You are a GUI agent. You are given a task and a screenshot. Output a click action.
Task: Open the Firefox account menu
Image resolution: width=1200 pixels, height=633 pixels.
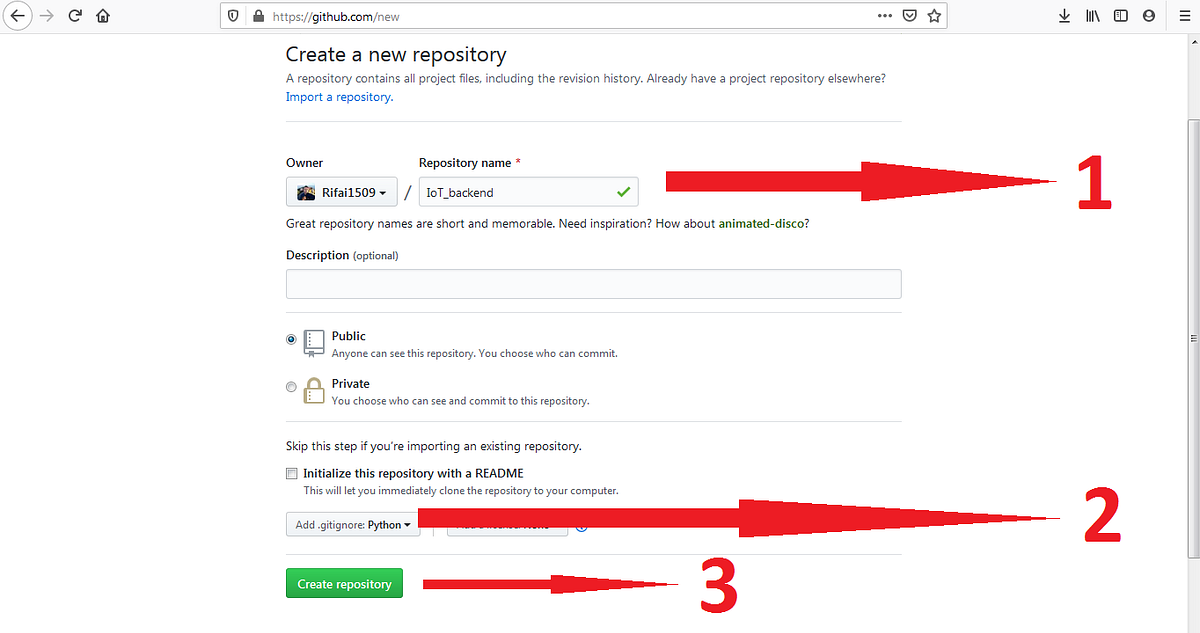tap(1148, 15)
